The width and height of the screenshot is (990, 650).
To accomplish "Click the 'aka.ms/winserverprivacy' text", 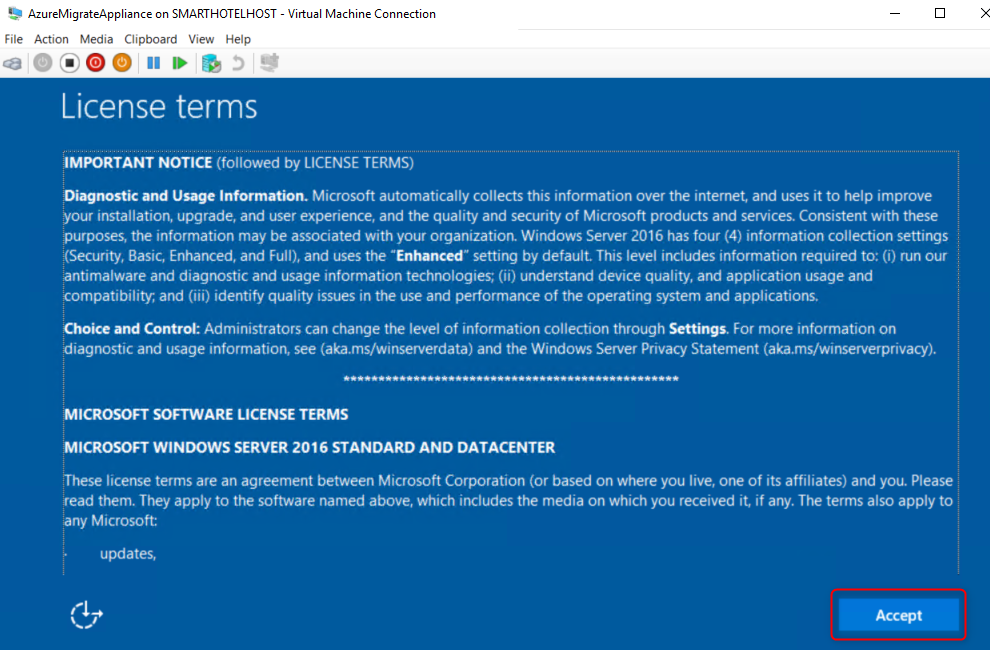I will coord(847,349).
